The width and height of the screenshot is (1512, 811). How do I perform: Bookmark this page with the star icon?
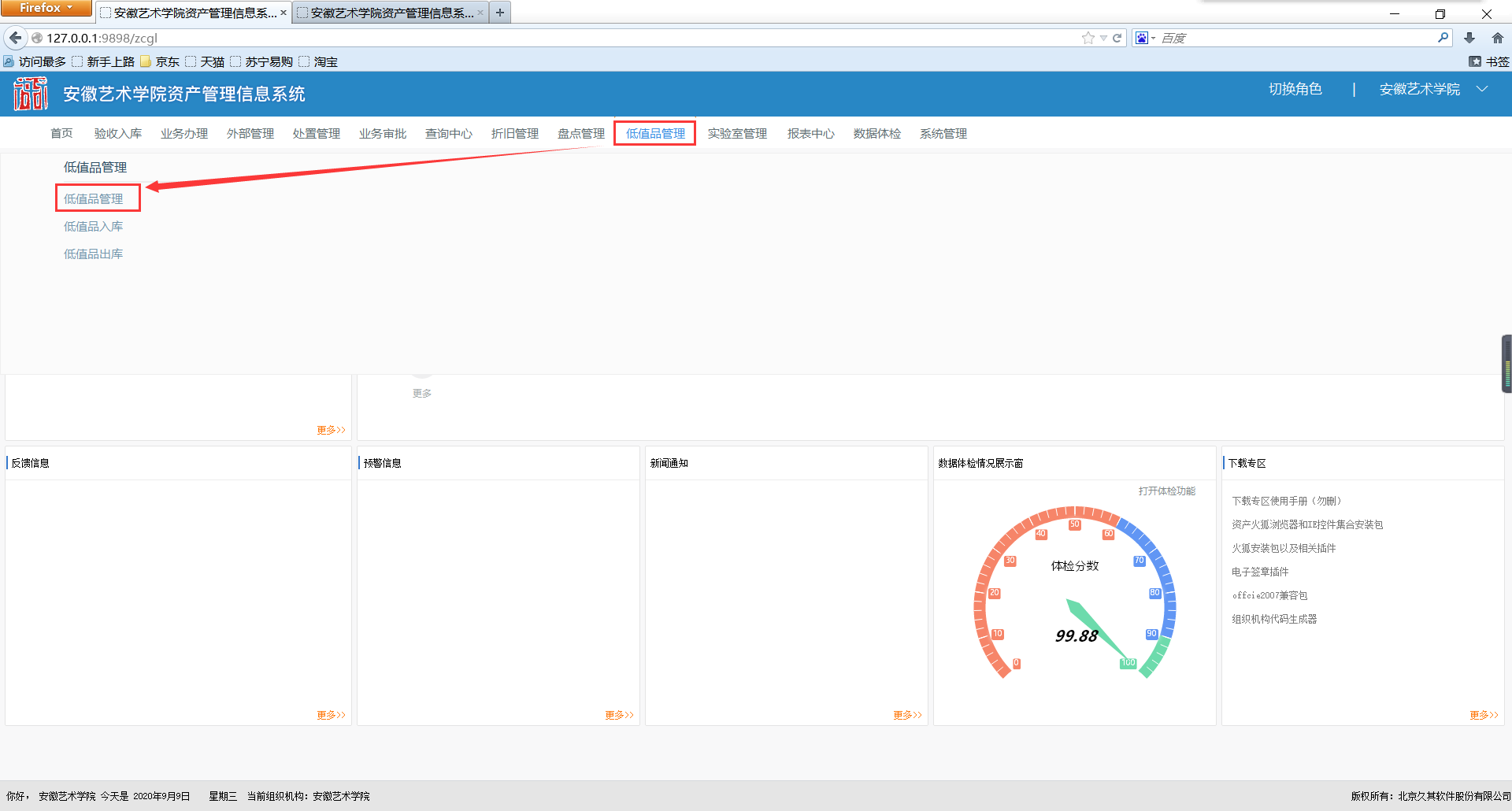(x=1088, y=38)
